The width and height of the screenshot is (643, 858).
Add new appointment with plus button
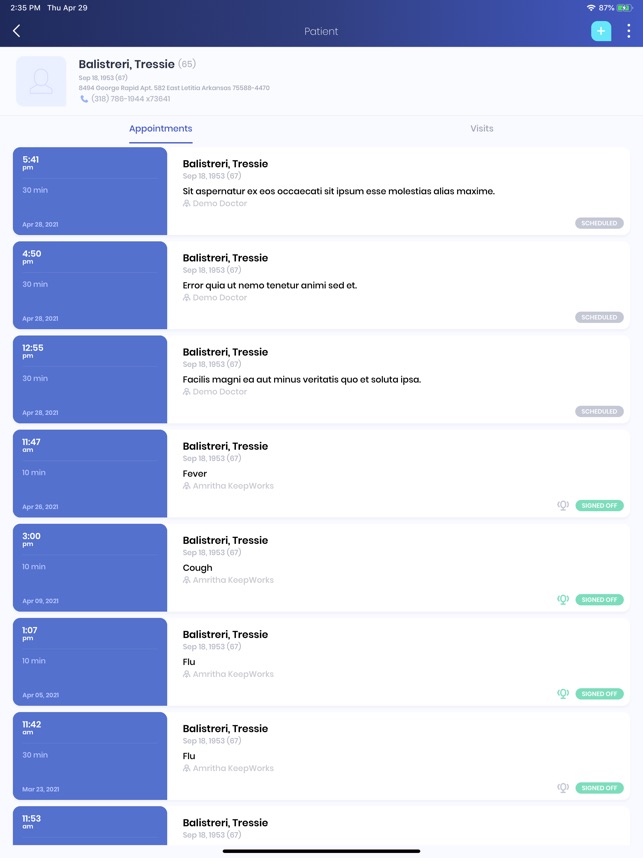pos(601,31)
